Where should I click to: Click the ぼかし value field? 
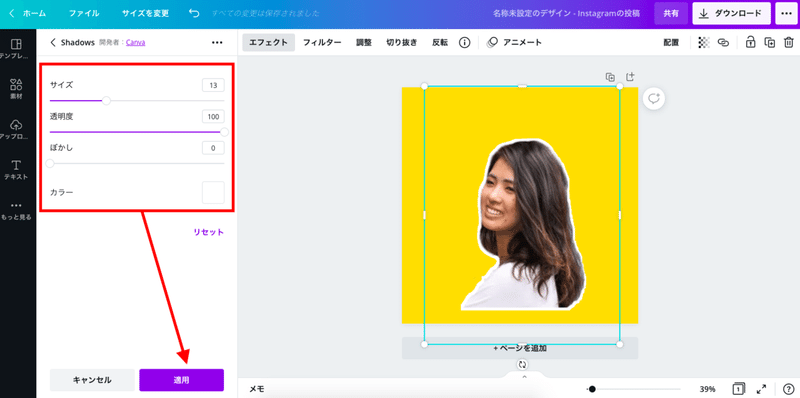click(213, 148)
